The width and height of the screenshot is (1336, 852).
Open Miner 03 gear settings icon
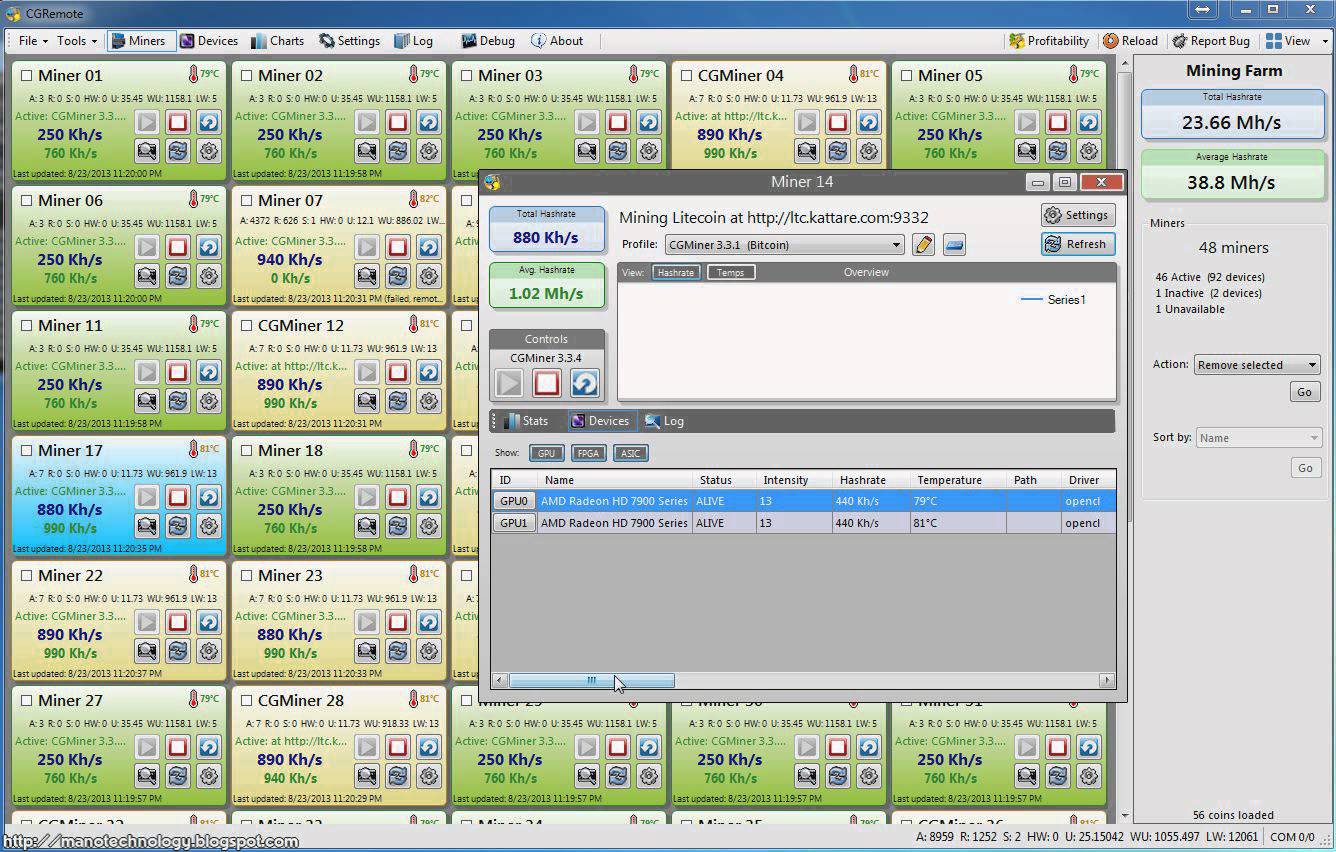[x=649, y=152]
